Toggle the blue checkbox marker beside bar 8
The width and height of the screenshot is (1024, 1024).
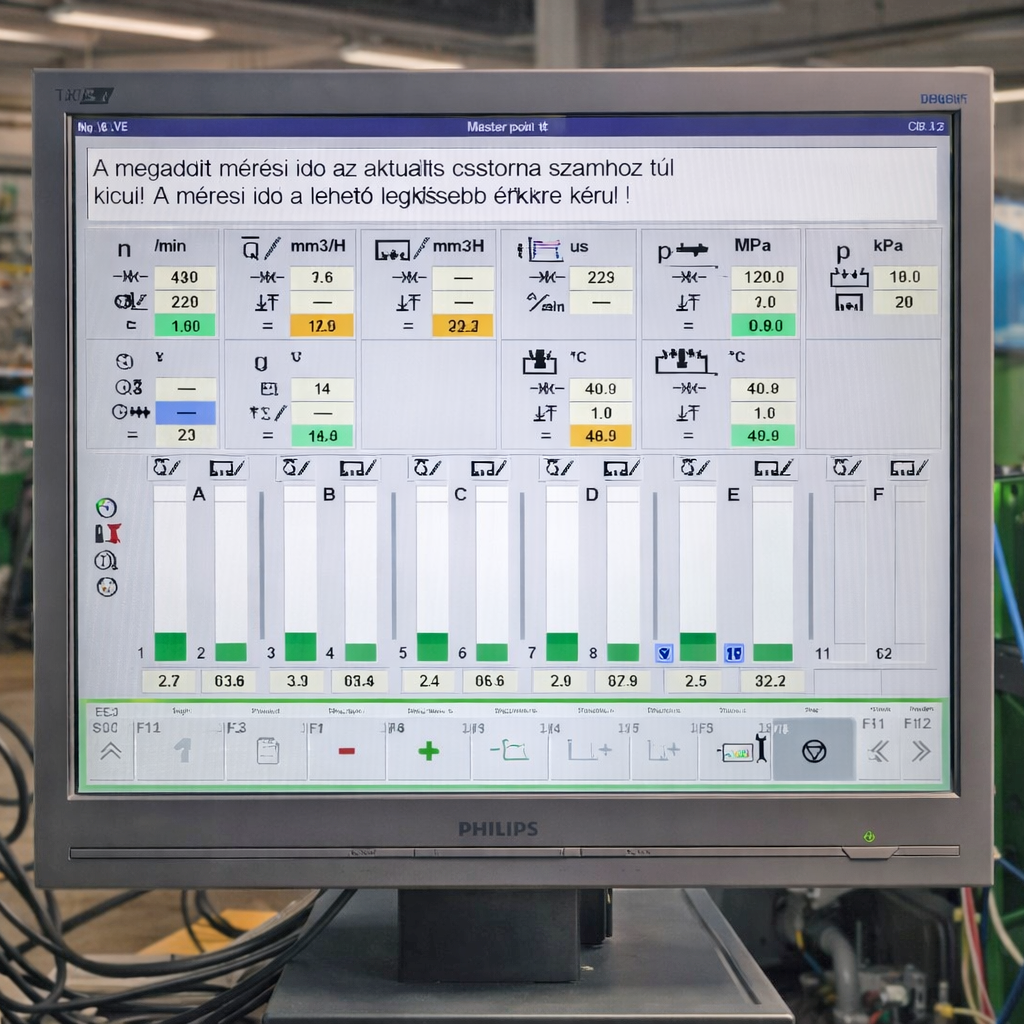click(663, 653)
